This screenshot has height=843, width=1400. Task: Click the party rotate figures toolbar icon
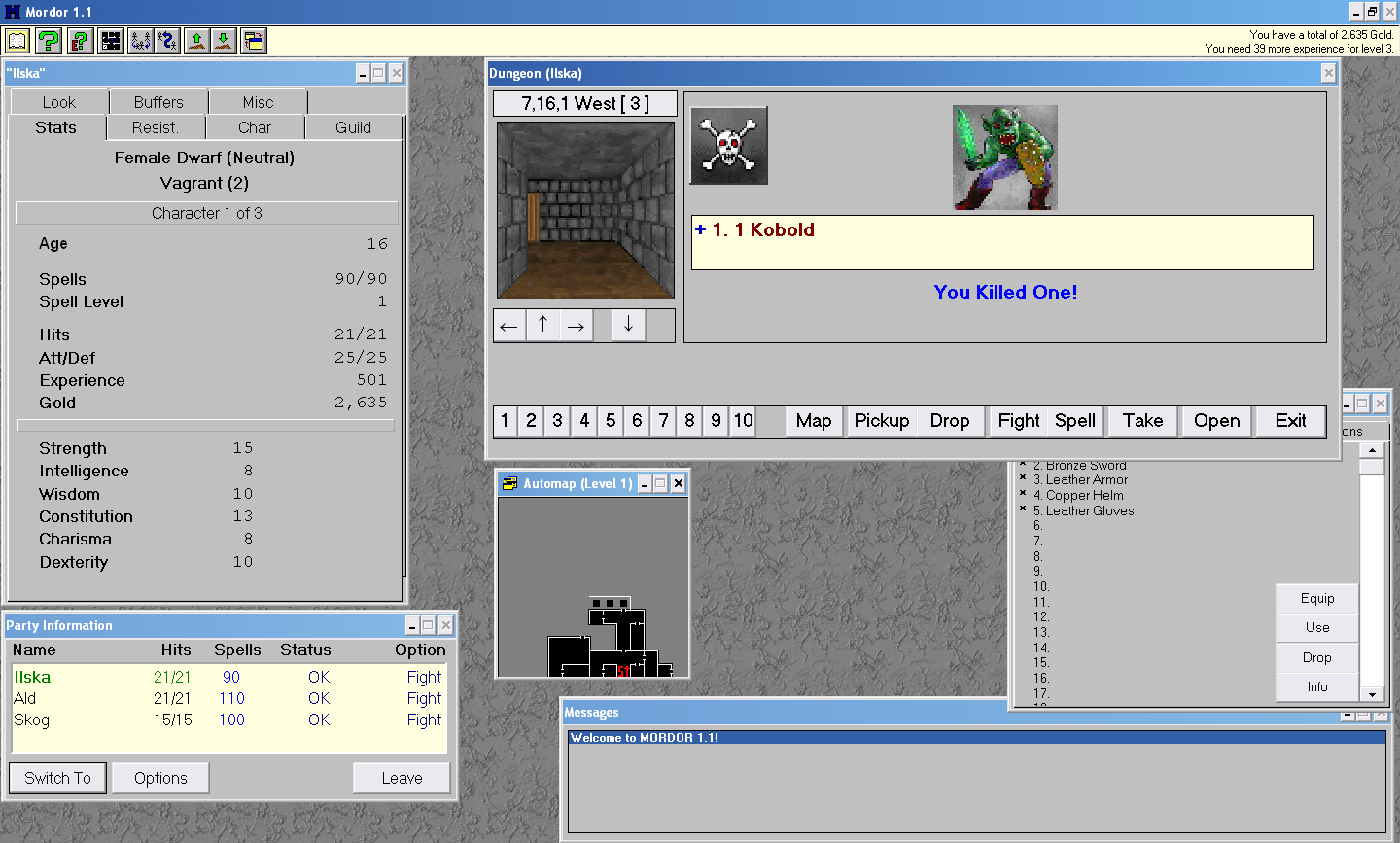coord(140,41)
